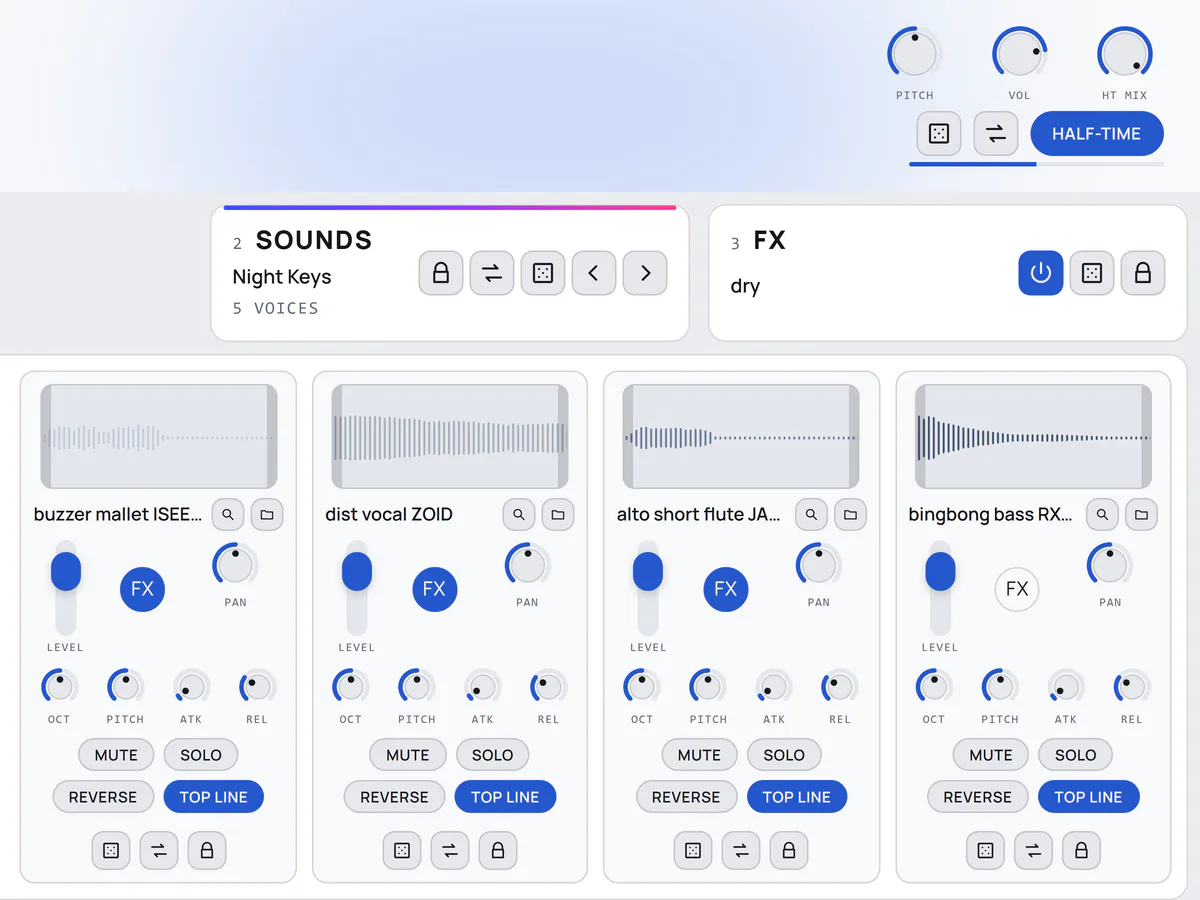The width and height of the screenshot is (1200, 900).
Task: Click the swap icon on the buzzer mallet voice
Action: coord(159,851)
